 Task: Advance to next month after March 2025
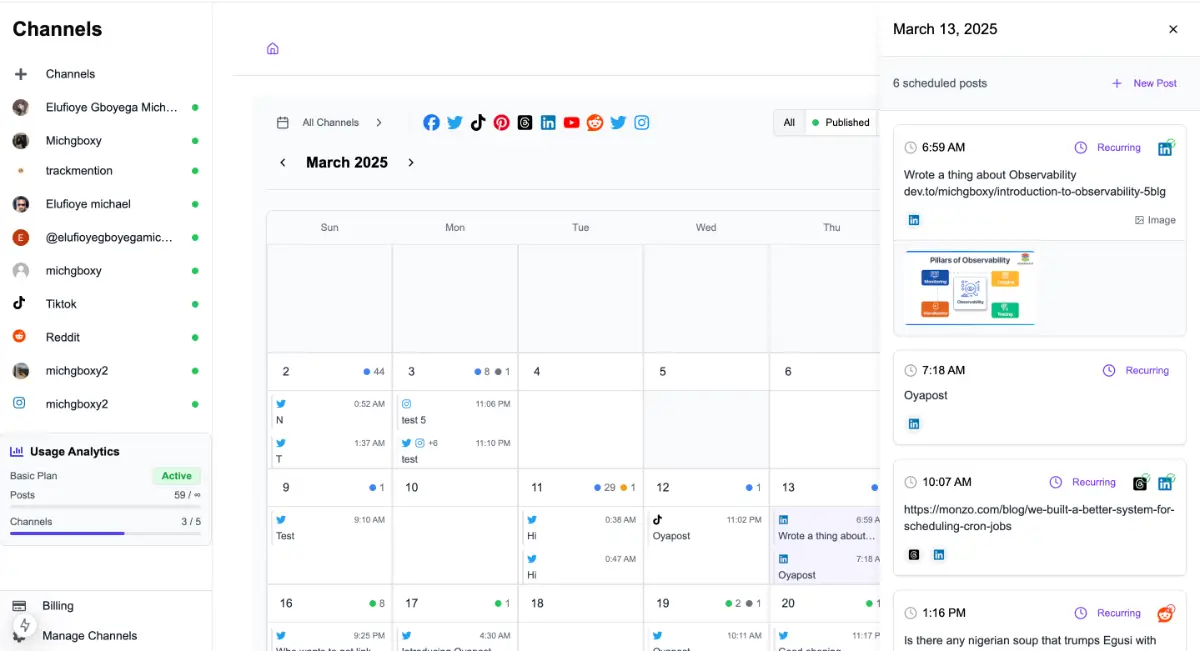tap(411, 163)
